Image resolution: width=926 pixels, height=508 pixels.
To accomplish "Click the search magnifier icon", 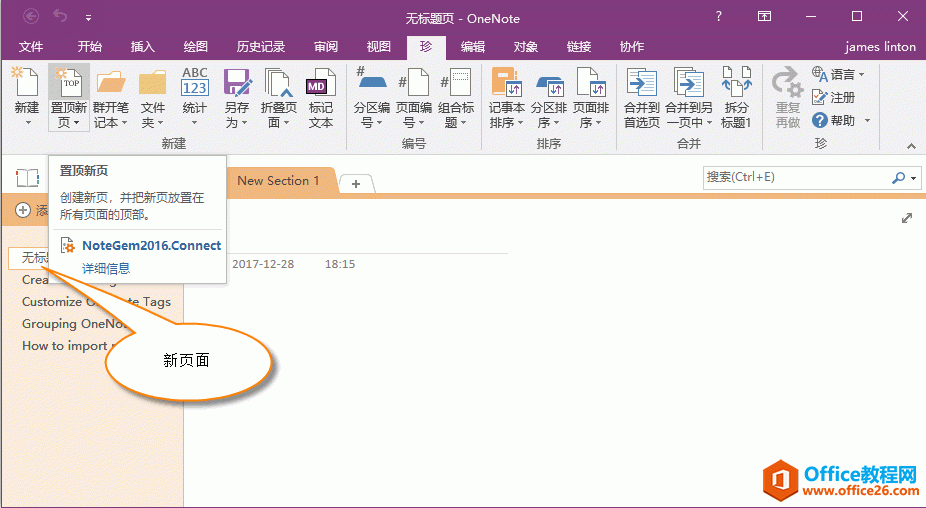I will [898, 177].
